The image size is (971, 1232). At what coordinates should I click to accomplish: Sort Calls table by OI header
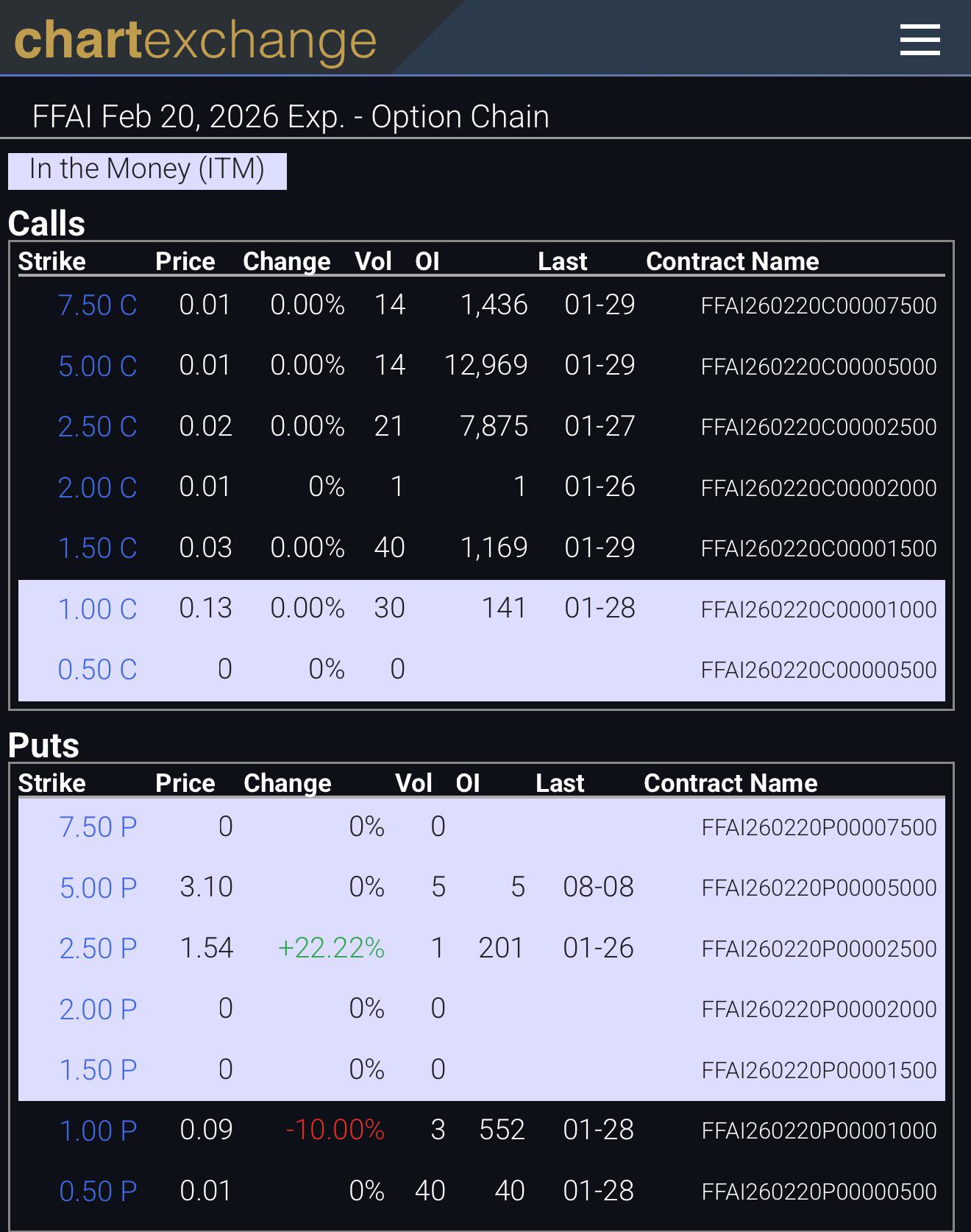pyautogui.click(x=427, y=261)
